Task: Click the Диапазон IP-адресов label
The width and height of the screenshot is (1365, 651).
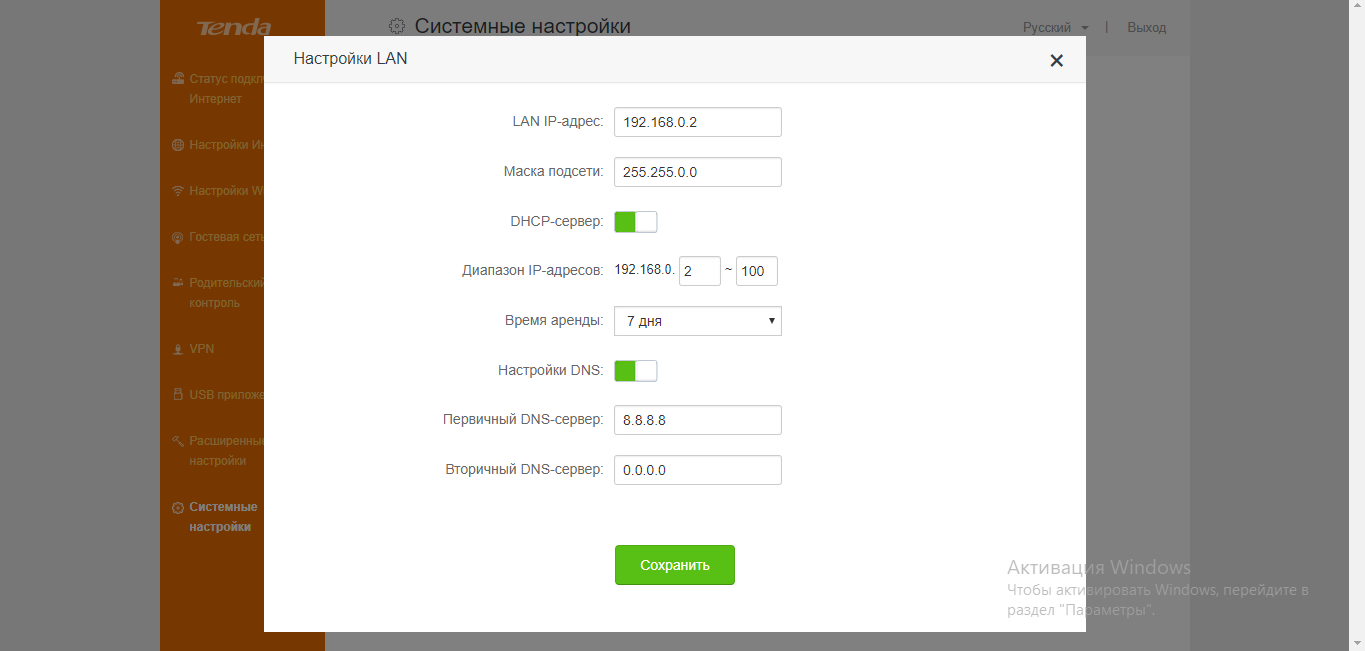Action: pyautogui.click(x=533, y=271)
